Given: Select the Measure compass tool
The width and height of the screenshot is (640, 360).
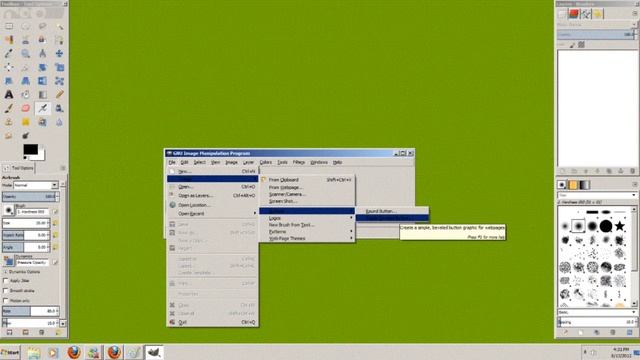Looking at the screenshot, I should [42, 53].
